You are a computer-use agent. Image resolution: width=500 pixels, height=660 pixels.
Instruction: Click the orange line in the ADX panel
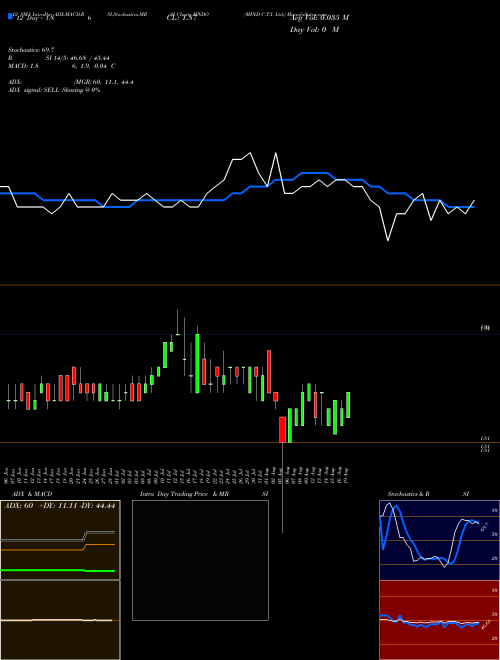coord(58,547)
